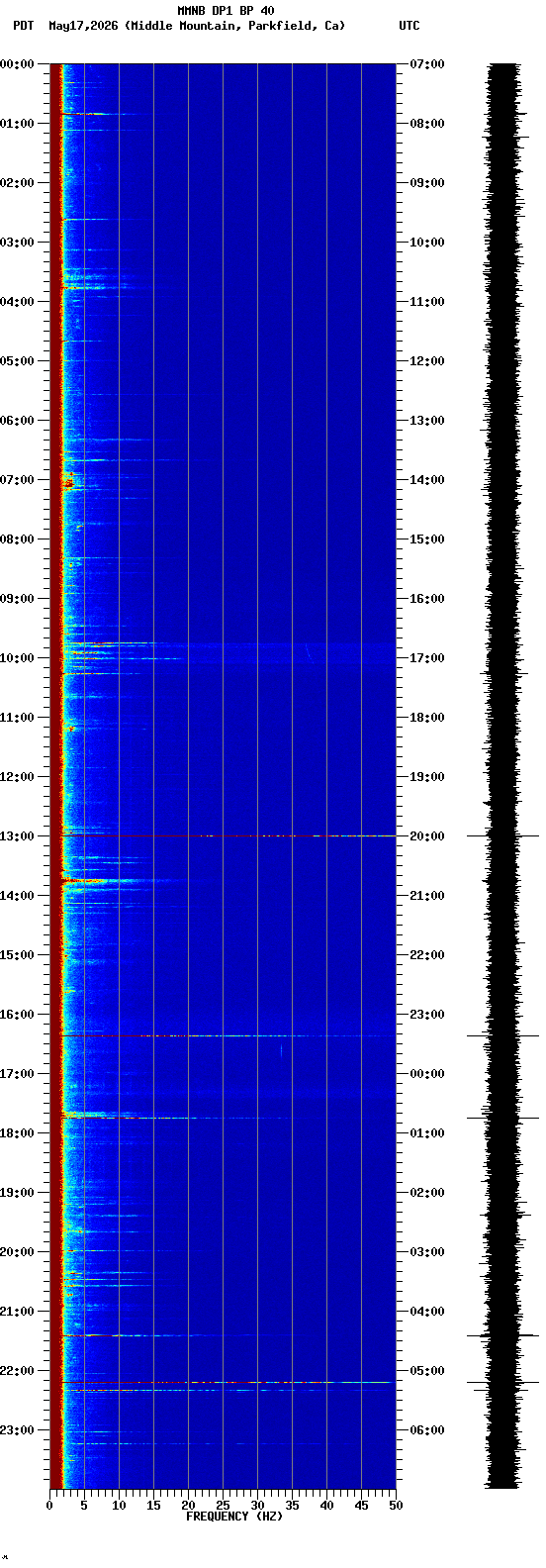Click the 02:00 UTC time label on the right axis

click(x=427, y=1193)
